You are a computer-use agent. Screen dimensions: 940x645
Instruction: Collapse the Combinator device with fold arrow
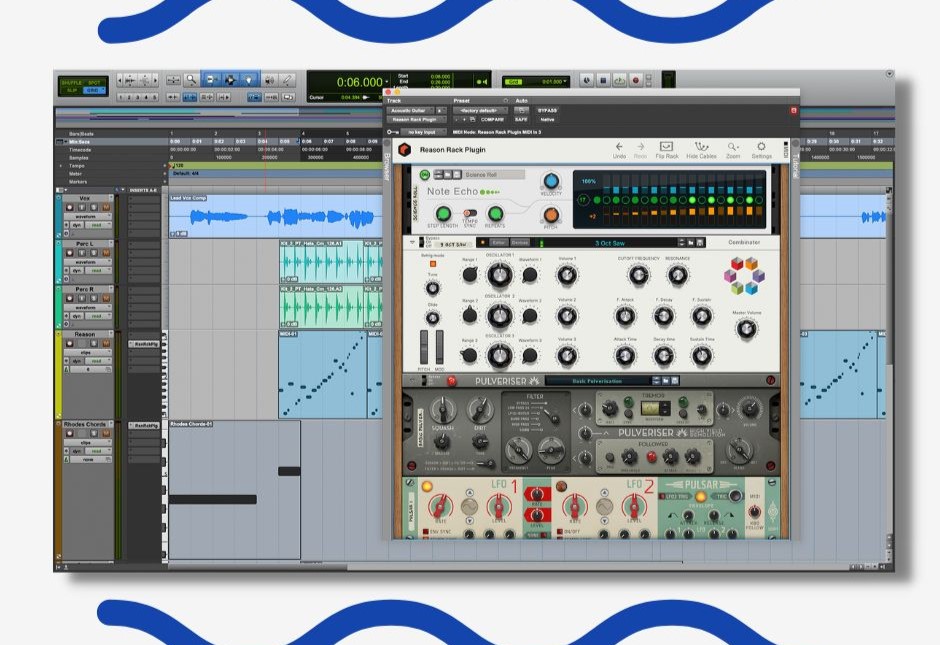coord(413,242)
